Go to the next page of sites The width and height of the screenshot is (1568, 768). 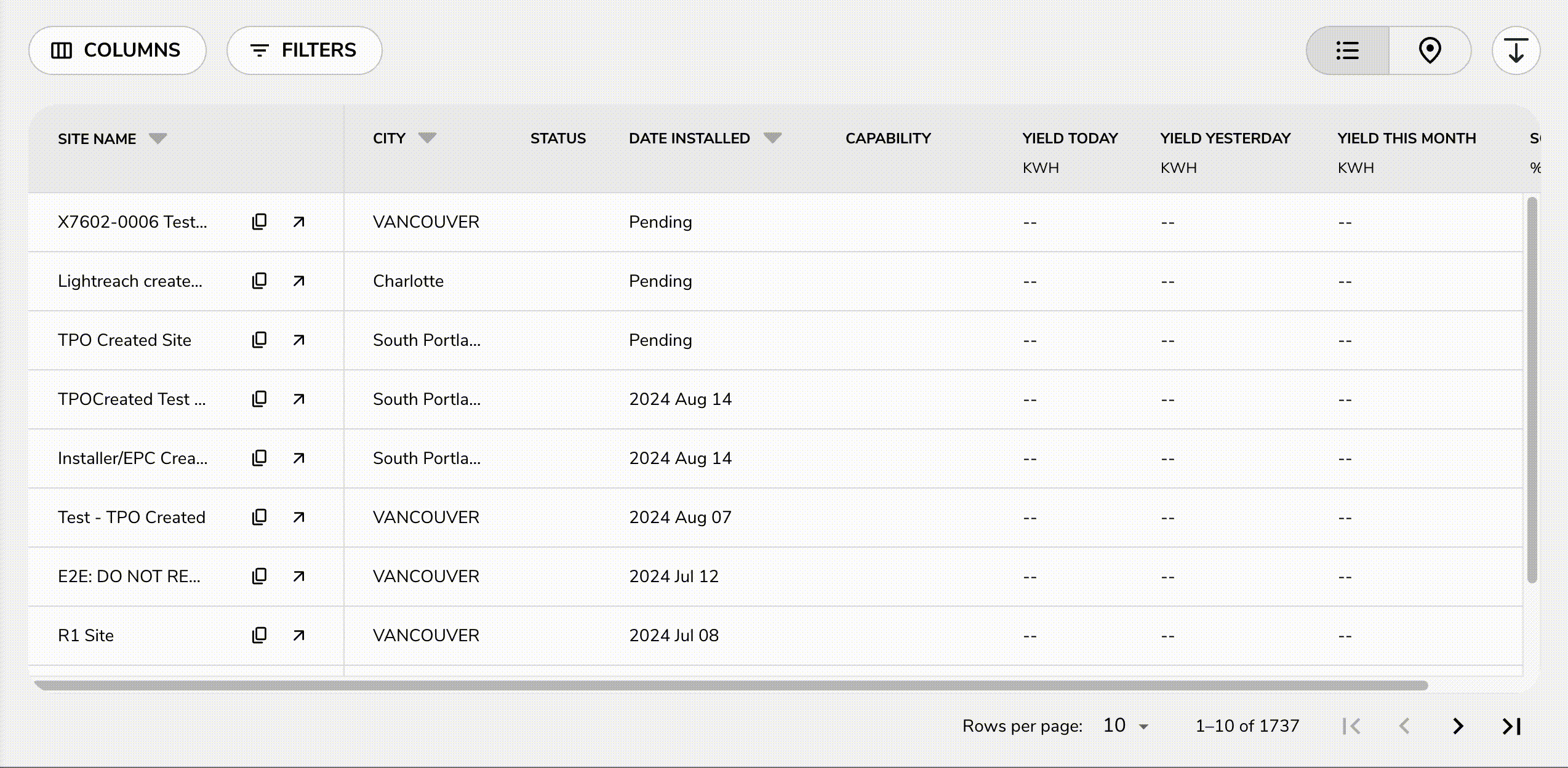(1458, 726)
